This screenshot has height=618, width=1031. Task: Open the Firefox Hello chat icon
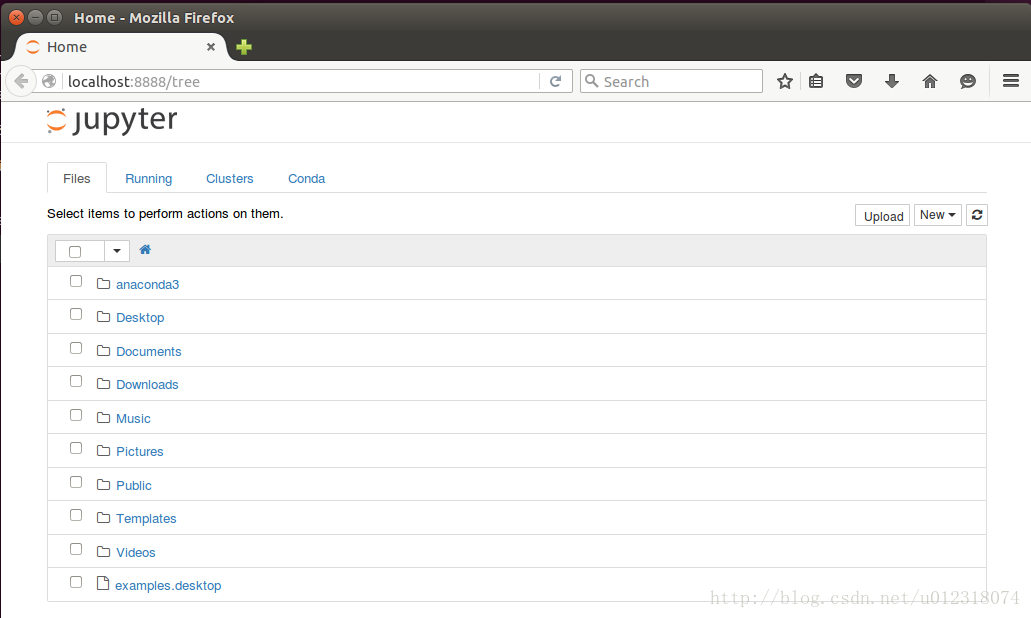tap(968, 82)
